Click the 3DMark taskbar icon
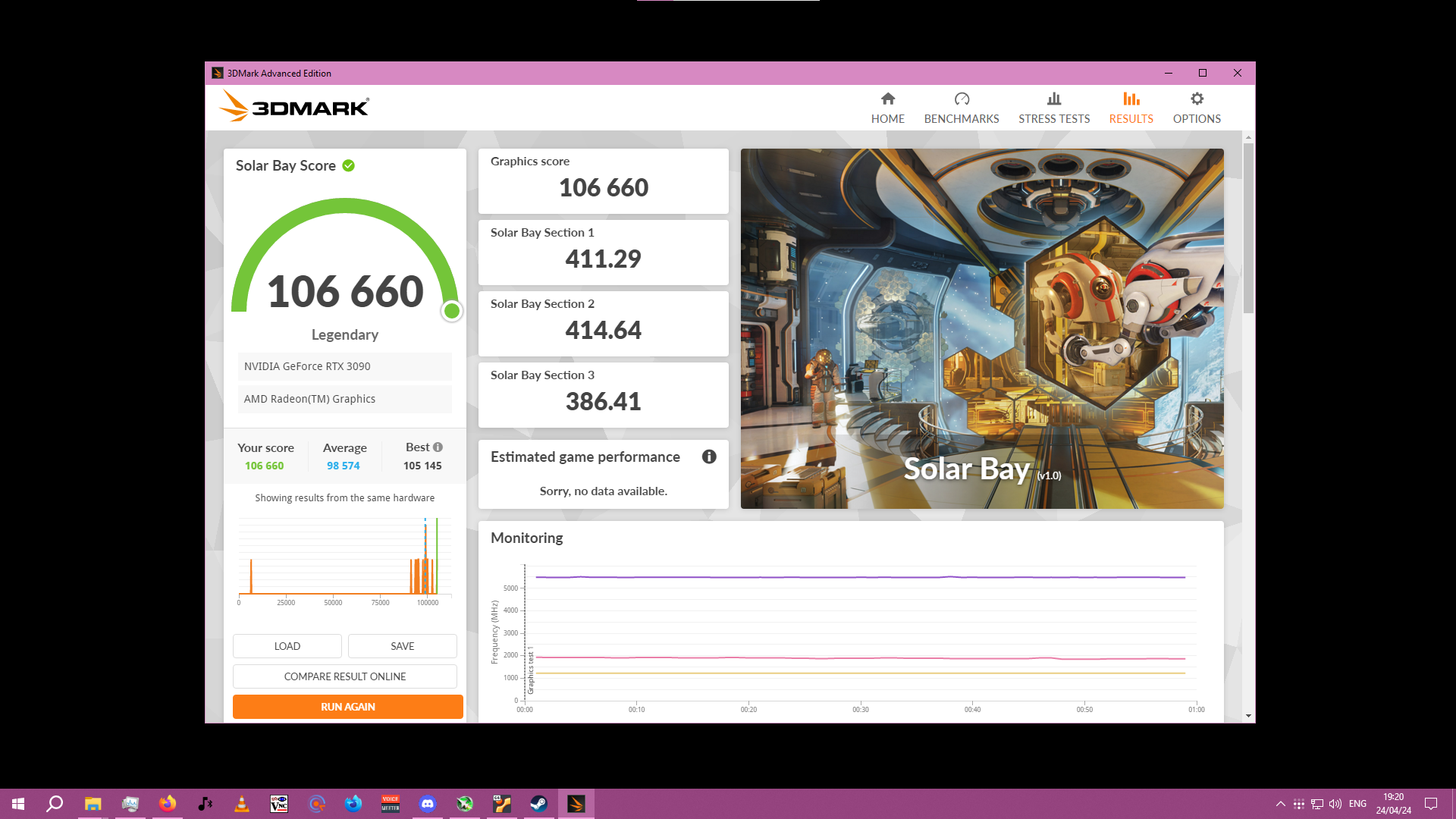Screen dimensions: 1456x819 pyautogui.click(x=576, y=804)
